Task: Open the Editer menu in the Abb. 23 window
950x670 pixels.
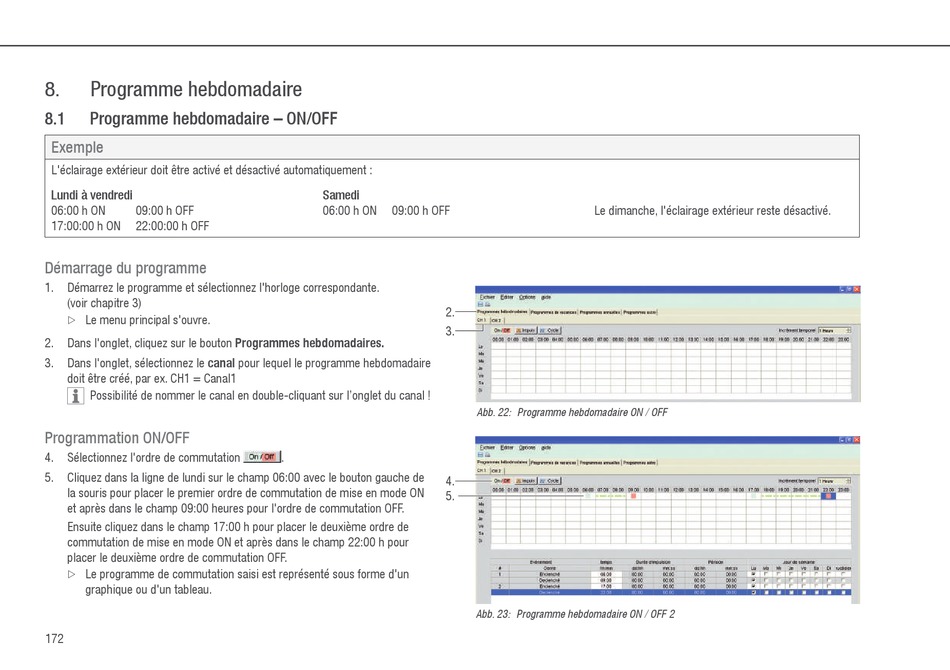Action: tap(507, 447)
